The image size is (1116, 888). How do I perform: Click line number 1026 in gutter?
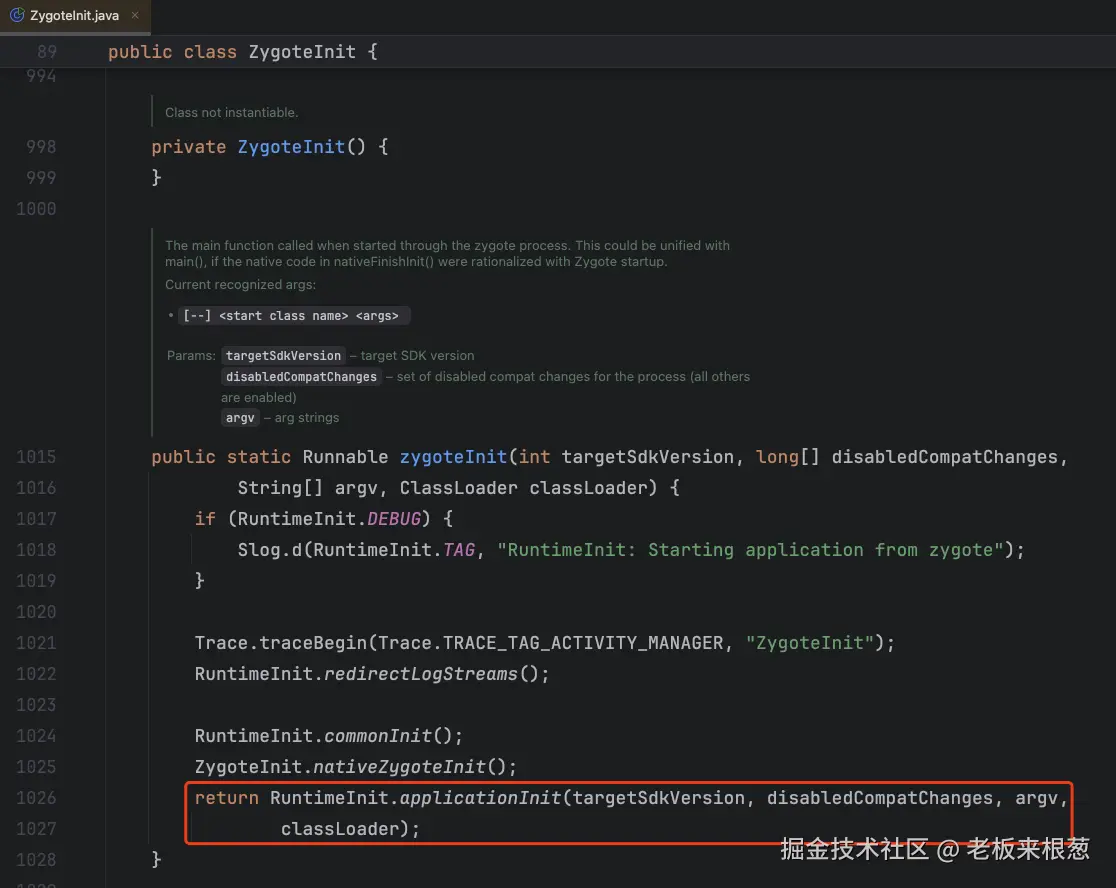click(x=36, y=798)
